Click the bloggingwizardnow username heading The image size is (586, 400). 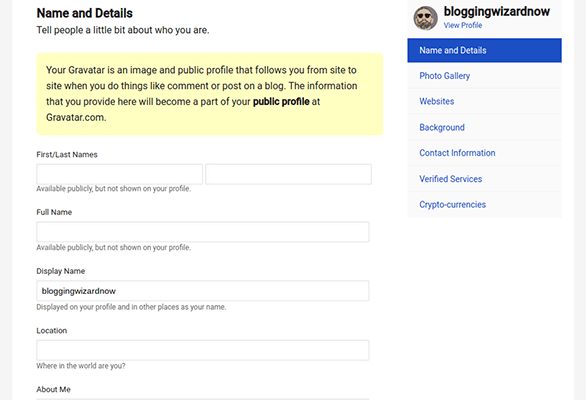point(497,12)
